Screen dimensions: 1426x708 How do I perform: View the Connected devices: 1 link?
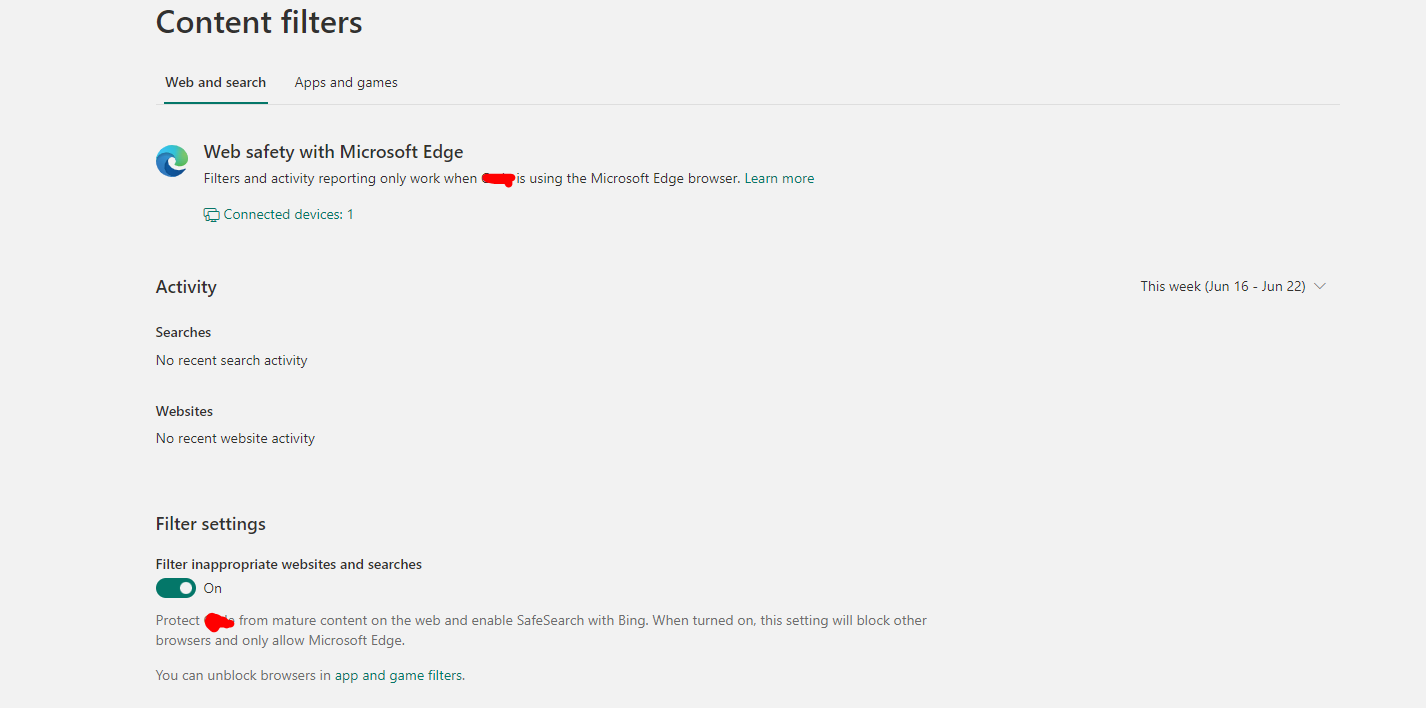coord(279,215)
